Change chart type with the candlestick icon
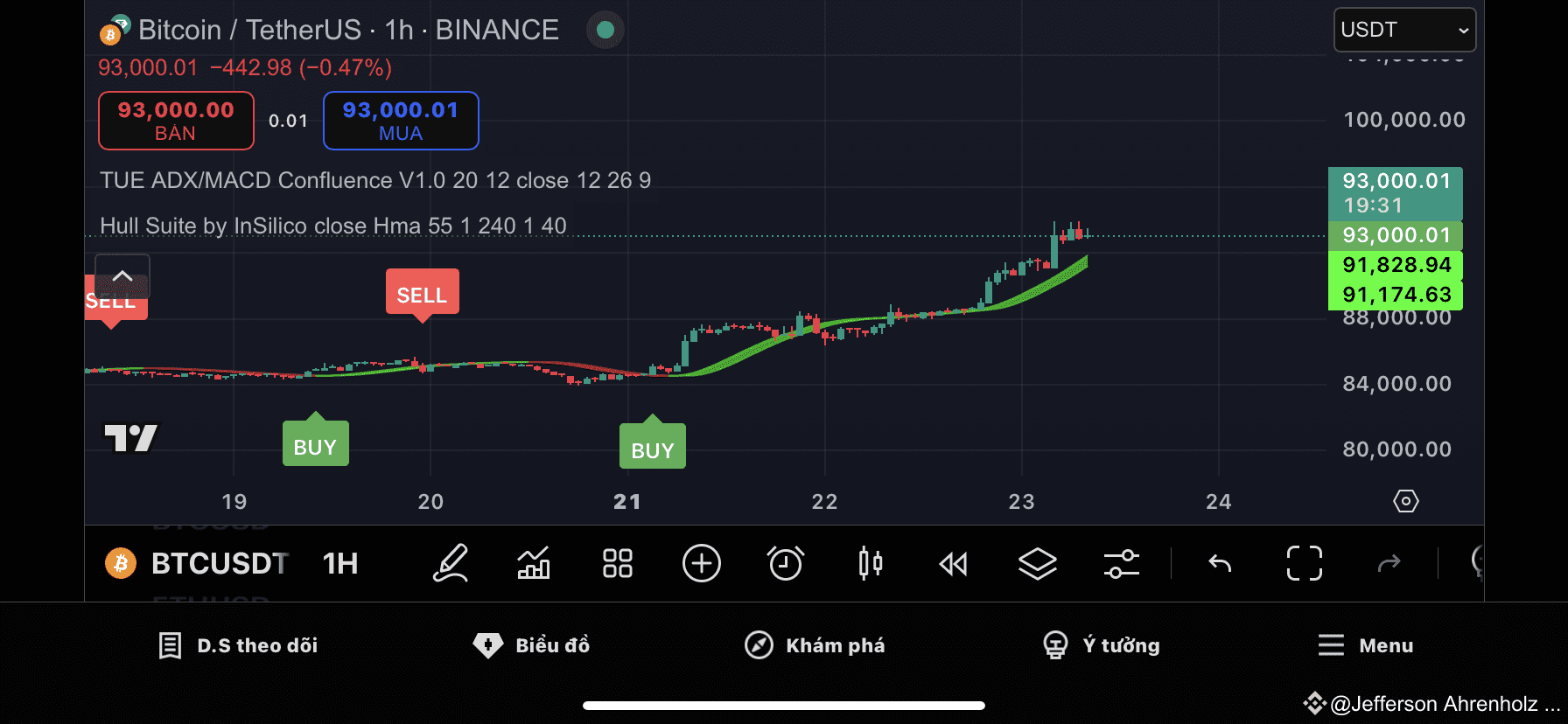 870,563
